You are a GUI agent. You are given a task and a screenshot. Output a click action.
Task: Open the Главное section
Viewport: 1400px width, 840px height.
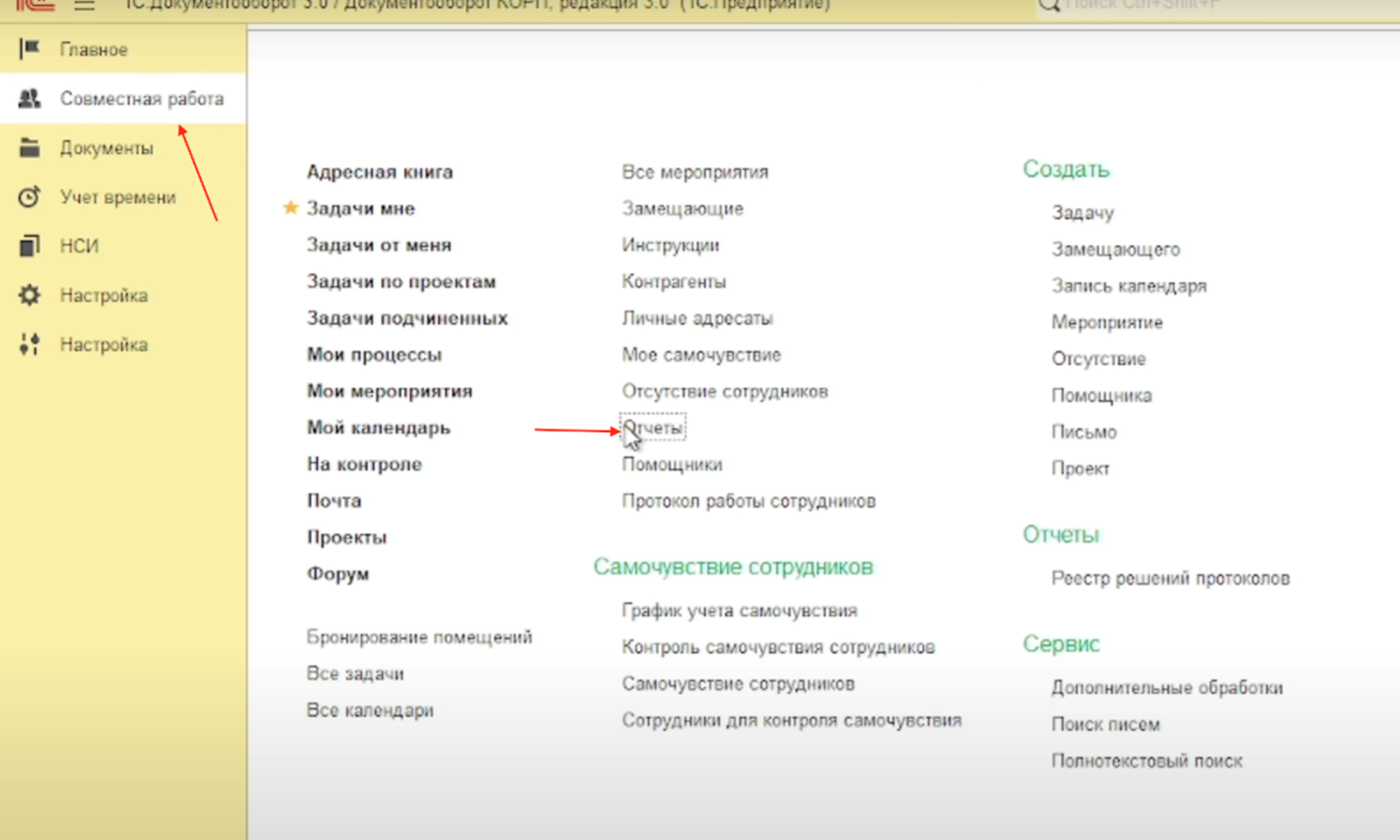(x=94, y=50)
